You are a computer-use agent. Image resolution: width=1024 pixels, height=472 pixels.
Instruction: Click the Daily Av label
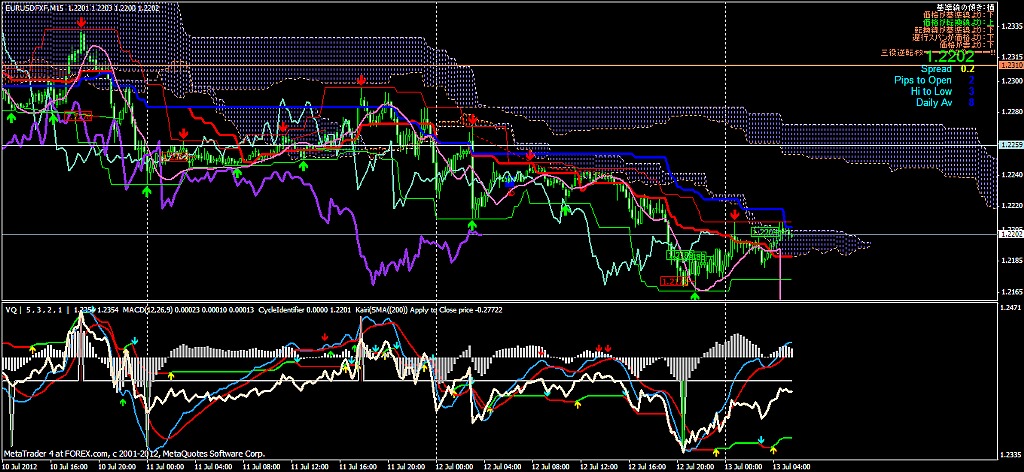pos(933,102)
